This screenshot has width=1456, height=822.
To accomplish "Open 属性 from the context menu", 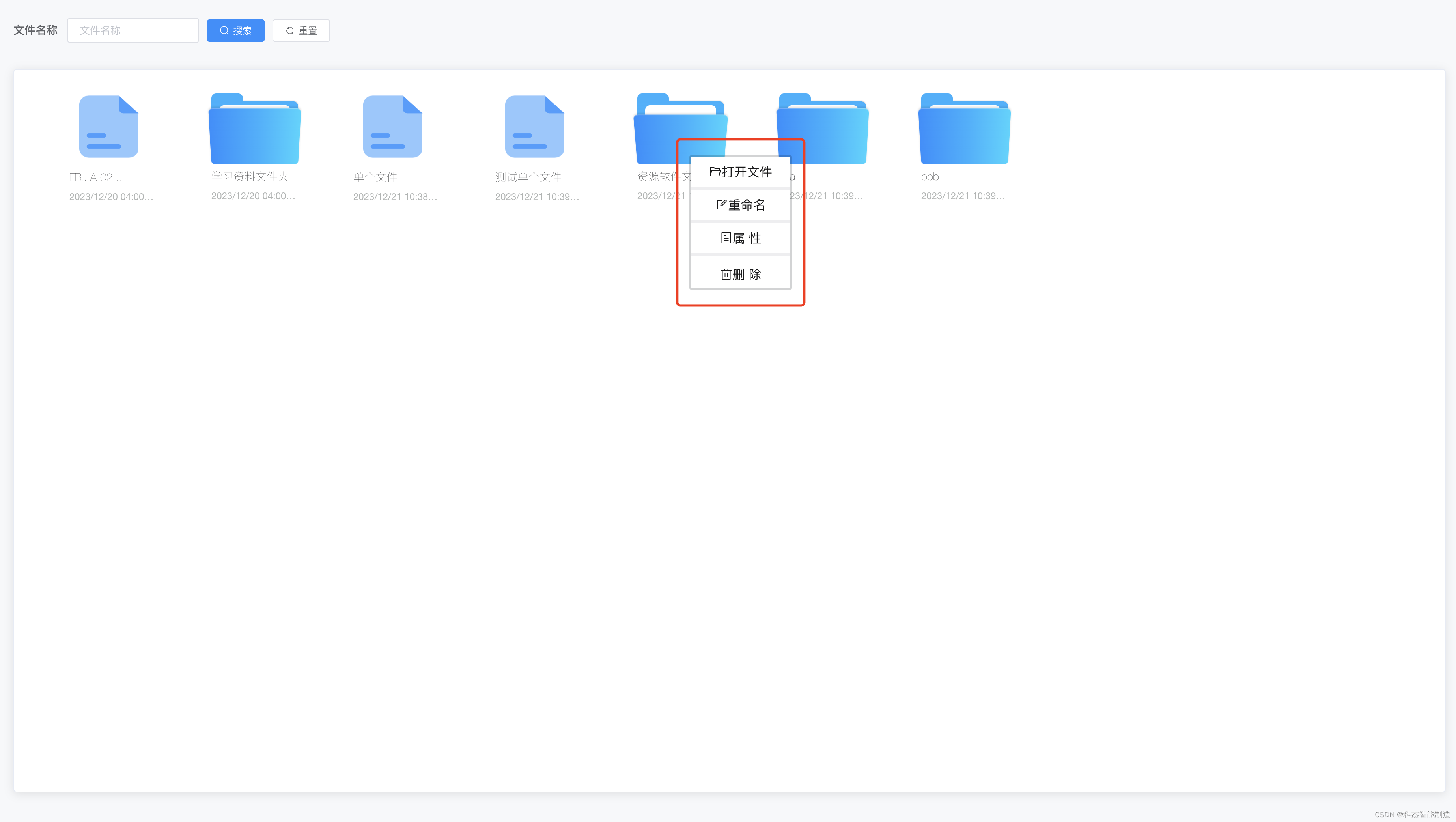I will point(741,238).
